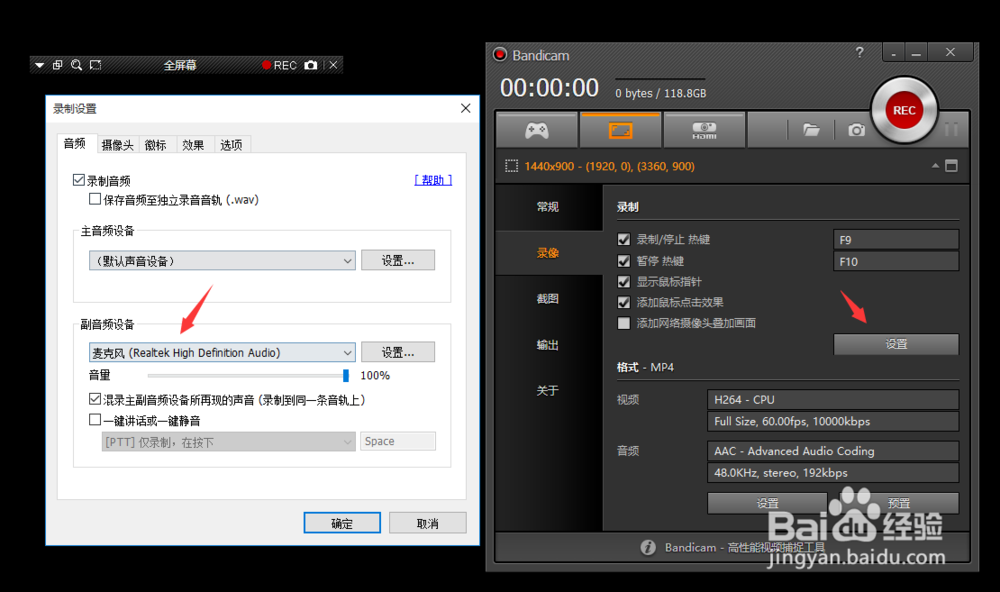The width and height of the screenshot is (1000, 592).
Task: Click the 1440x900 capture area text
Action: point(609,166)
